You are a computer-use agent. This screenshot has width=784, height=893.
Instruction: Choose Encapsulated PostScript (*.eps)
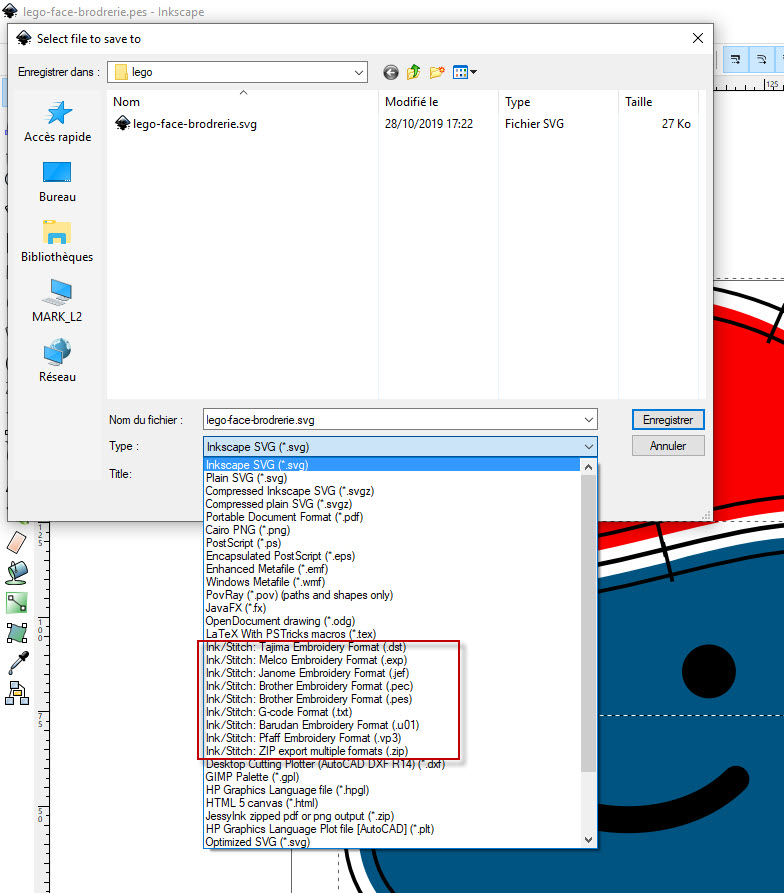pyautogui.click(x=392, y=556)
